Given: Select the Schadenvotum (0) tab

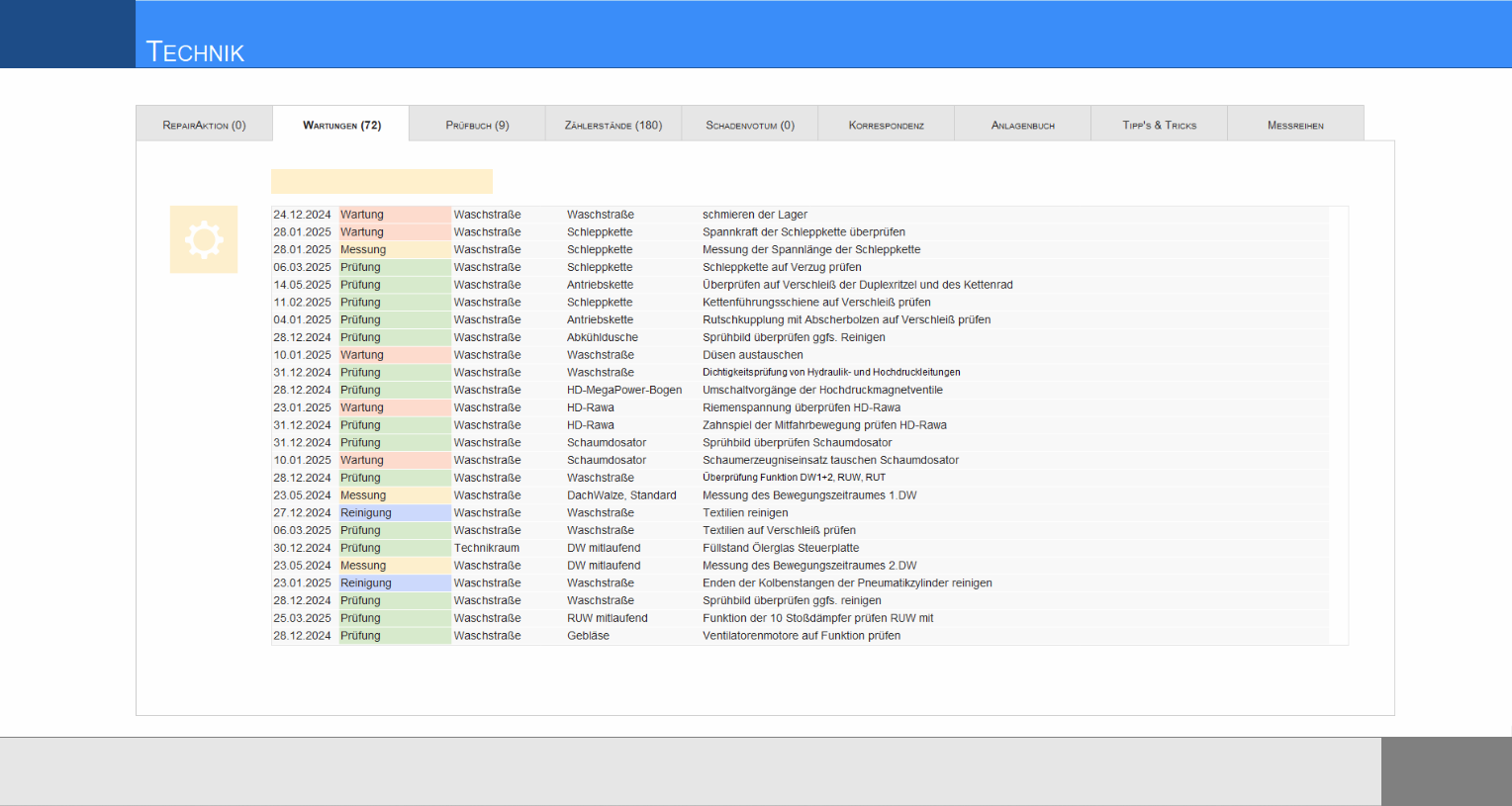Looking at the screenshot, I should coord(750,125).
